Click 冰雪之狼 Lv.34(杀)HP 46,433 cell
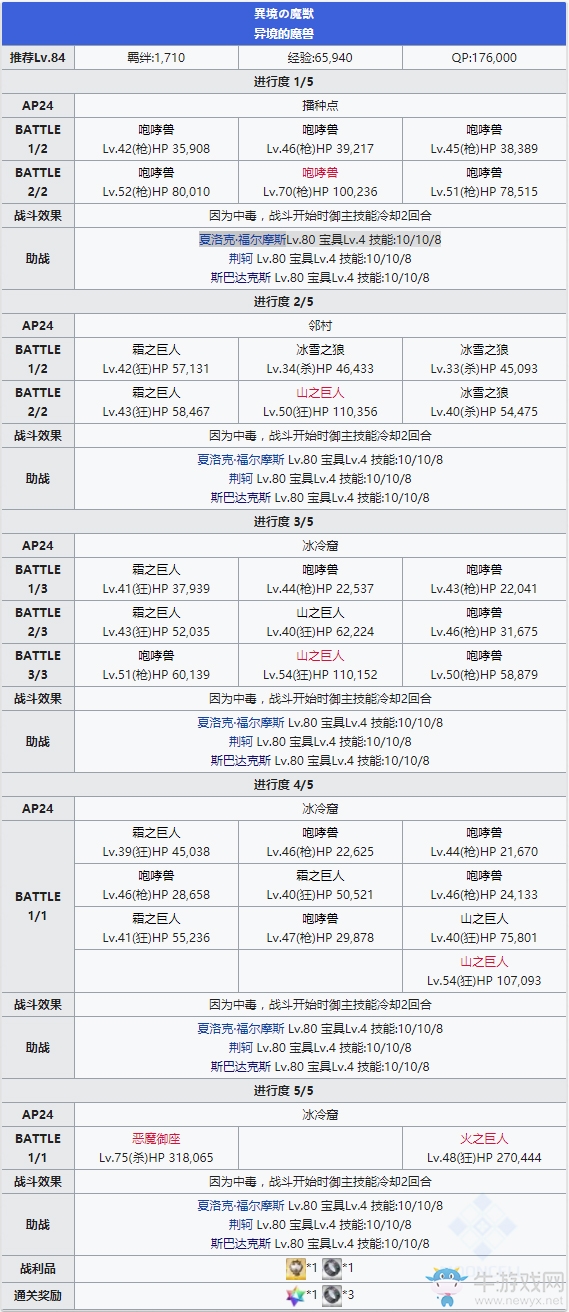This screenshot has height=1312, width=569. click(320, 359)
